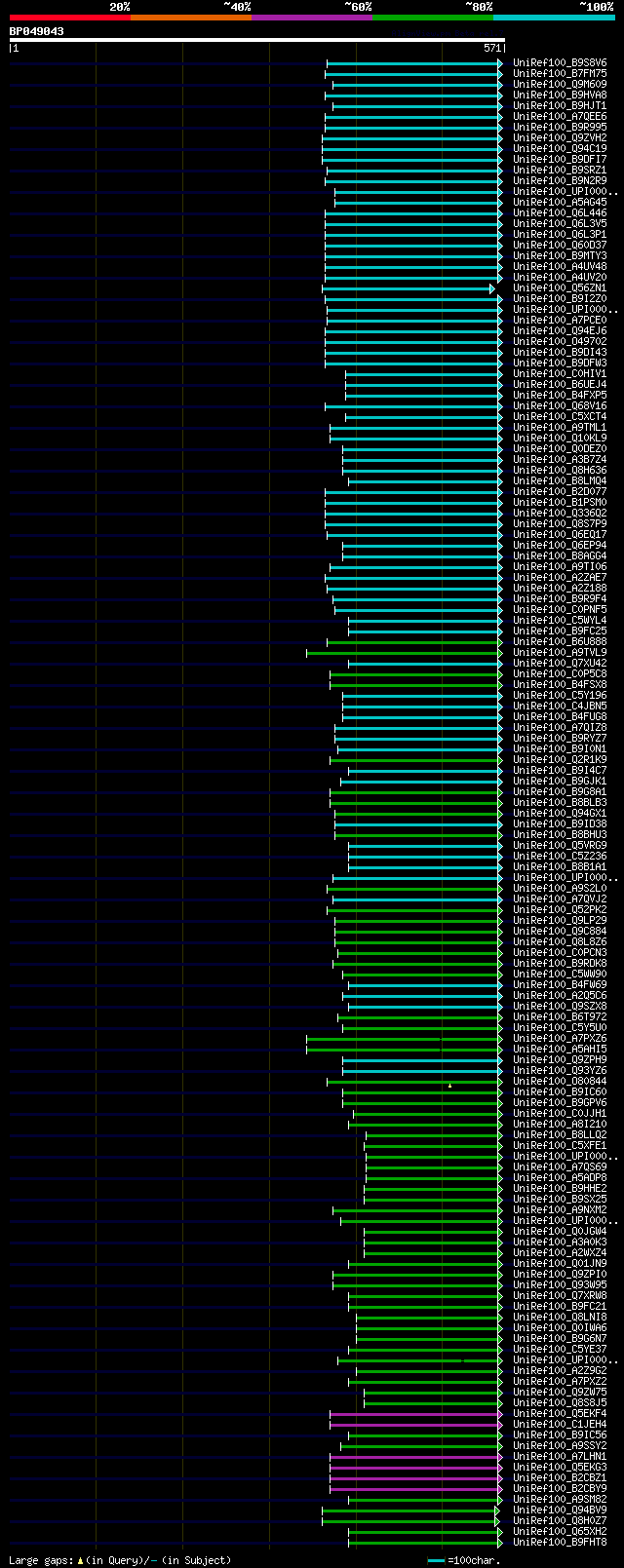Click UniRef100_Q8S7P9 label

pos(560,523)
